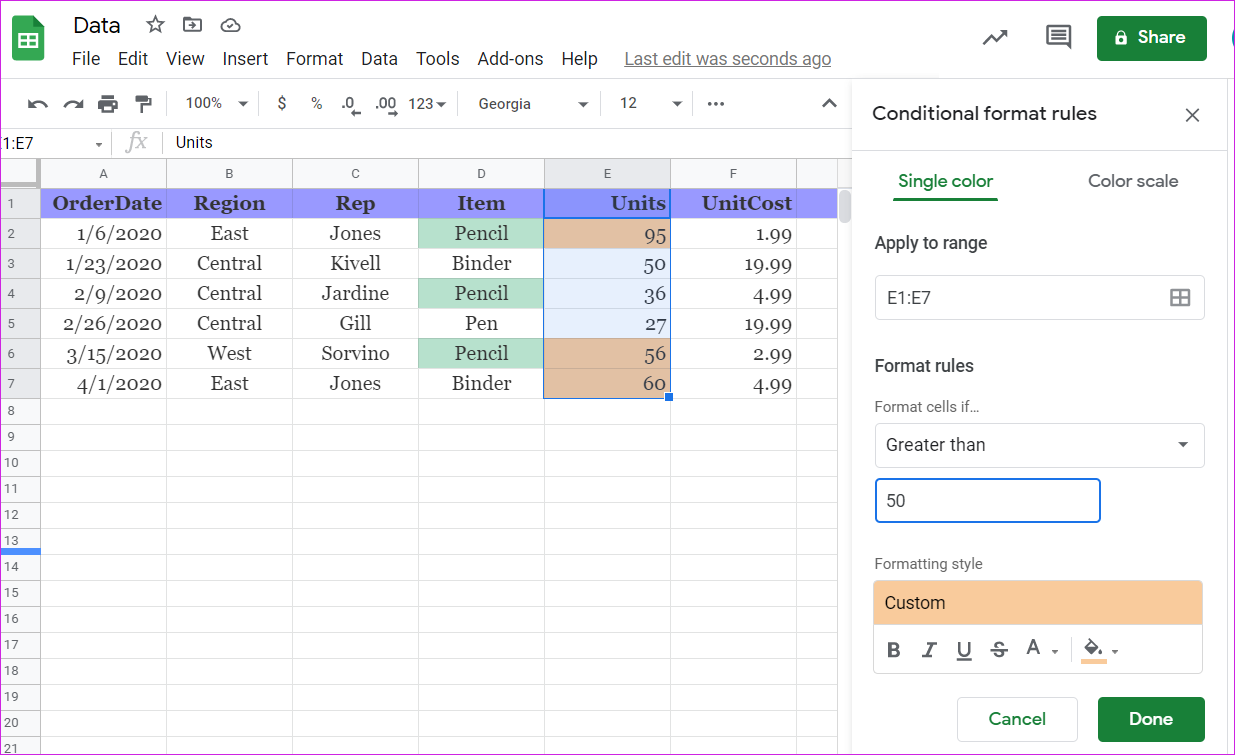Star this Data spreadsheet
This screenshot has height=755, width=1235.
click(x=155, y=25)
